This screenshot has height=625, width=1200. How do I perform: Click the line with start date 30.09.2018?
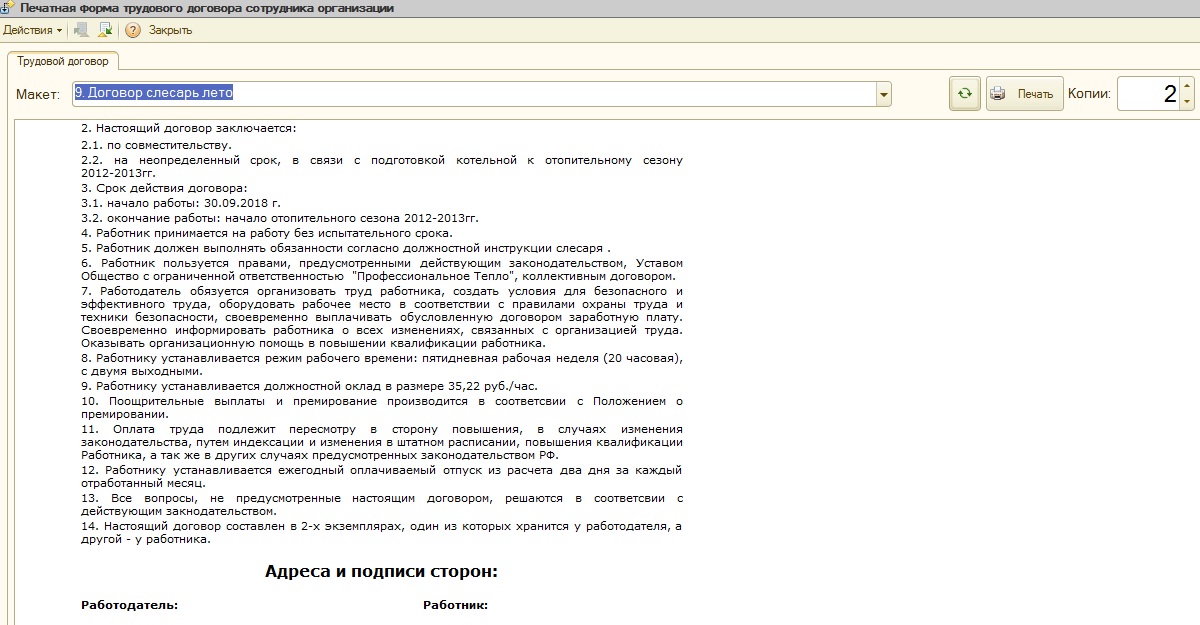(180, 203)
